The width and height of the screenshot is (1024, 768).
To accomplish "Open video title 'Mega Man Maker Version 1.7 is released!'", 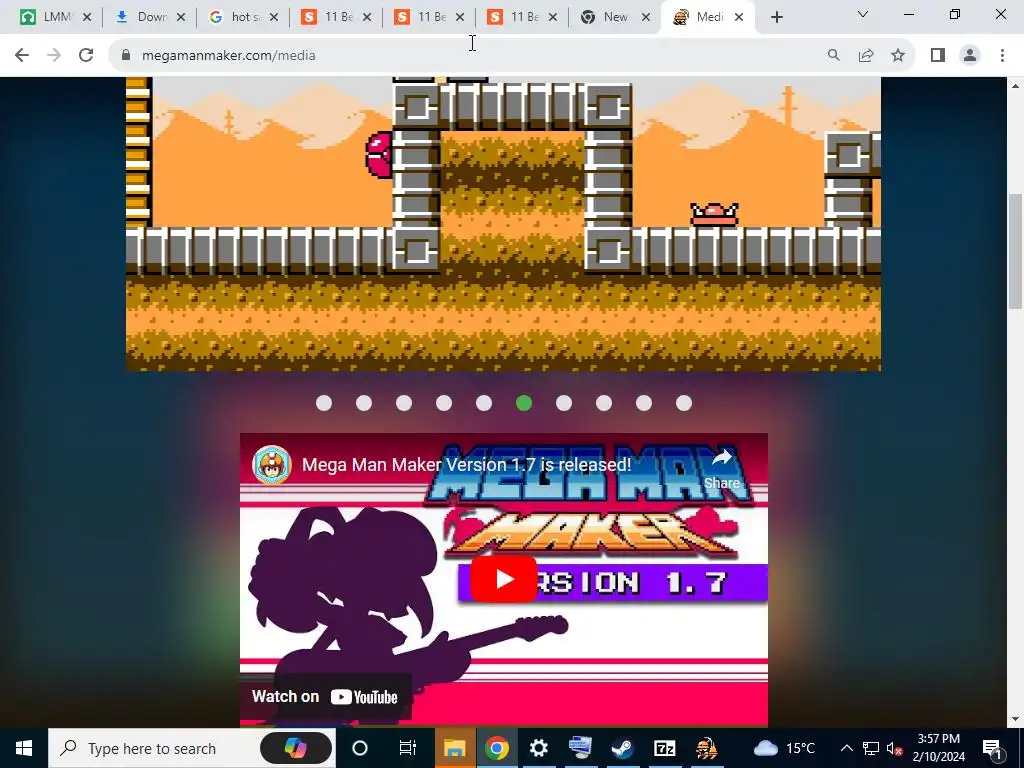I will [466, 465].
